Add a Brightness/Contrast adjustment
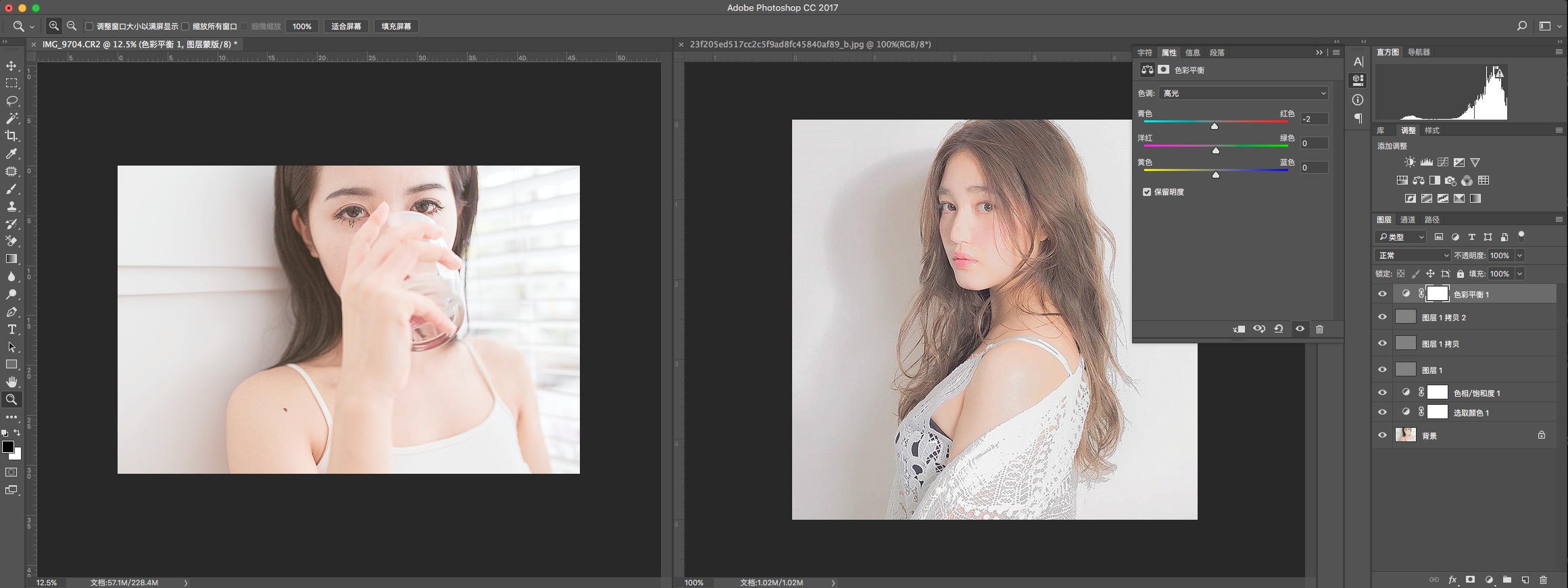1568x588 pixels. tap(1410, 162)
